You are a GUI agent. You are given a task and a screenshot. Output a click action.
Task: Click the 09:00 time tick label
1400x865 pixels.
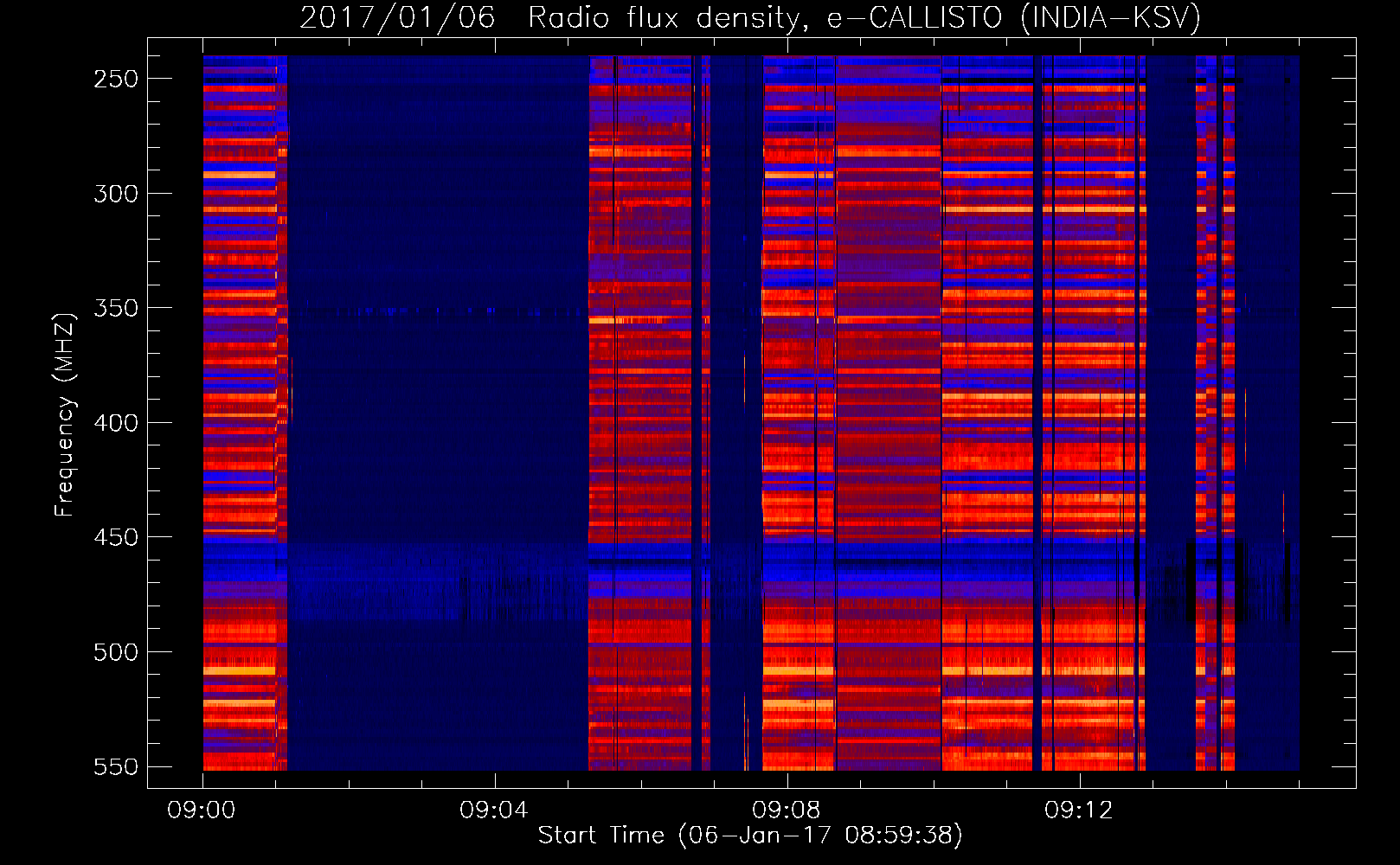pos(202,811)
